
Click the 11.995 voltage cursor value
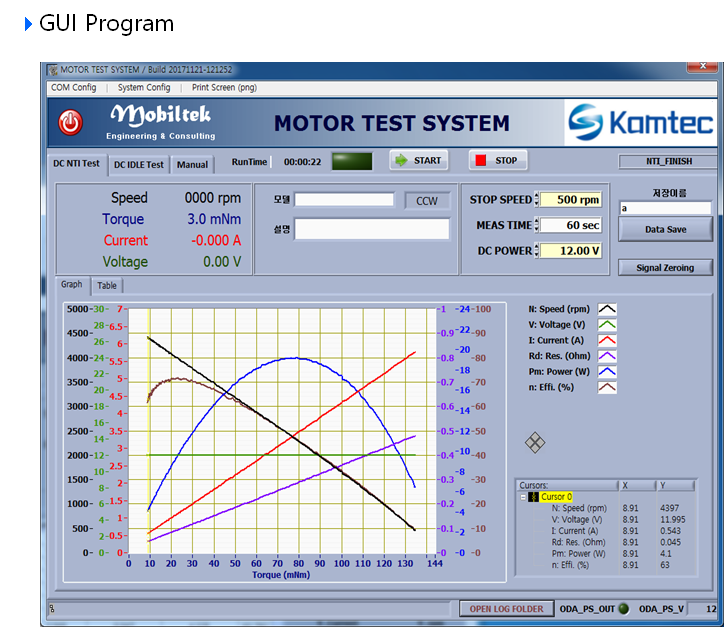pos(672,519)
